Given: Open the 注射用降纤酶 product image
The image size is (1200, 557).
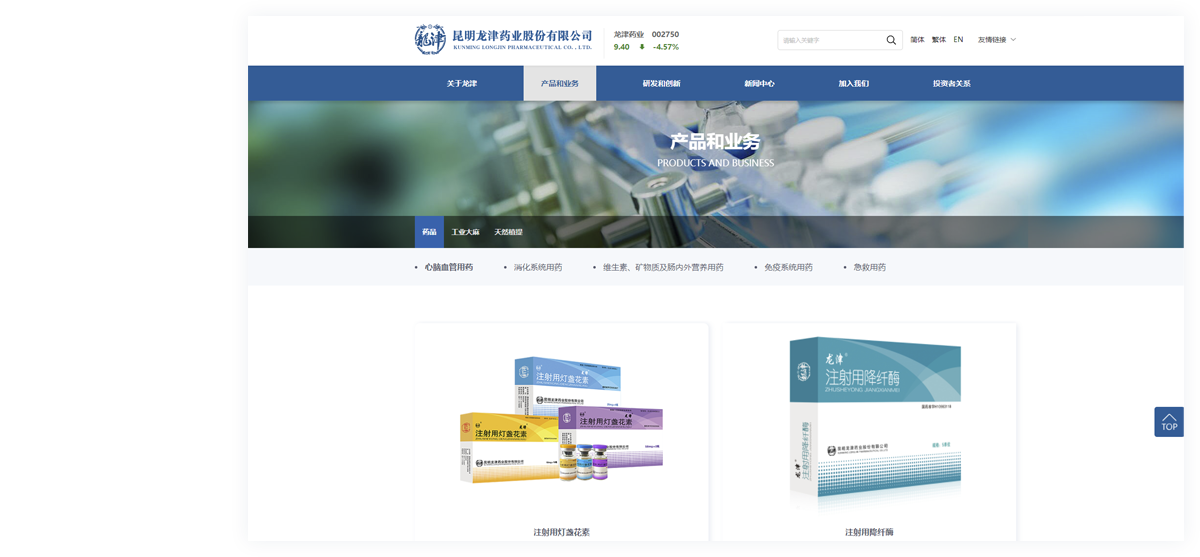Looking at the screenshot, I should tap(869, 420).
